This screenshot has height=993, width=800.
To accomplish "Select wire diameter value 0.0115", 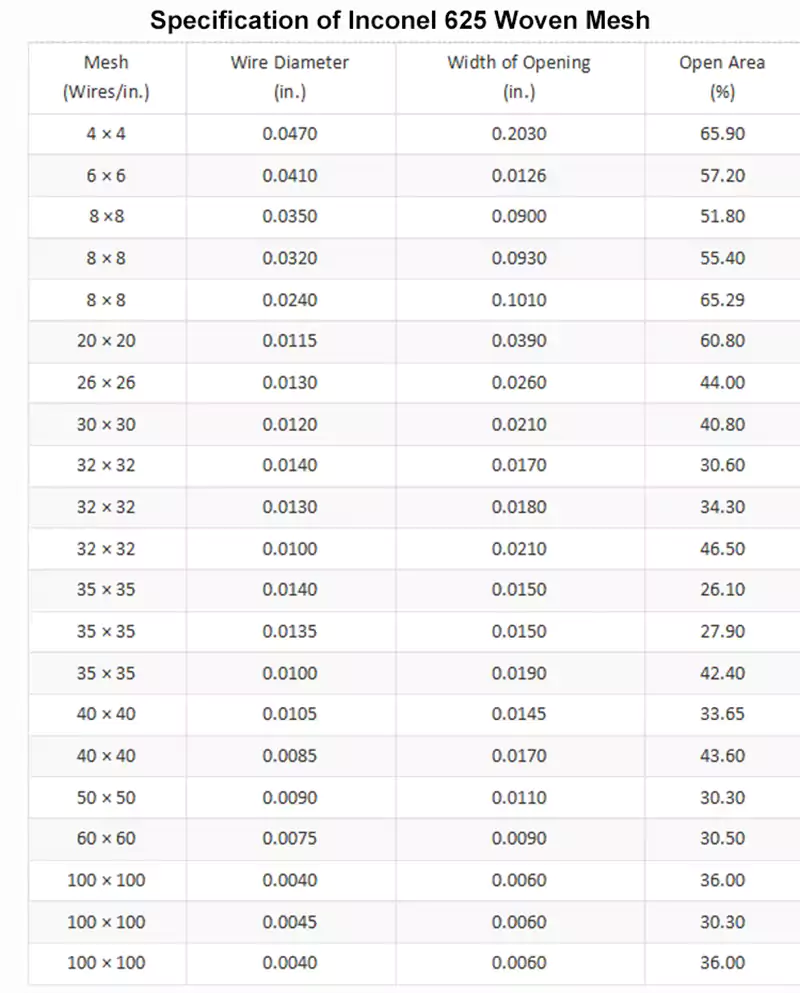I will pyautogui.click(x=290, y=341).
